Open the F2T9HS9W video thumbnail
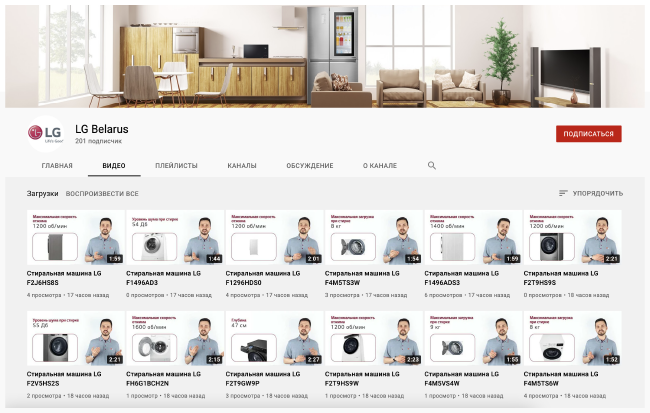 coord(374,338)
